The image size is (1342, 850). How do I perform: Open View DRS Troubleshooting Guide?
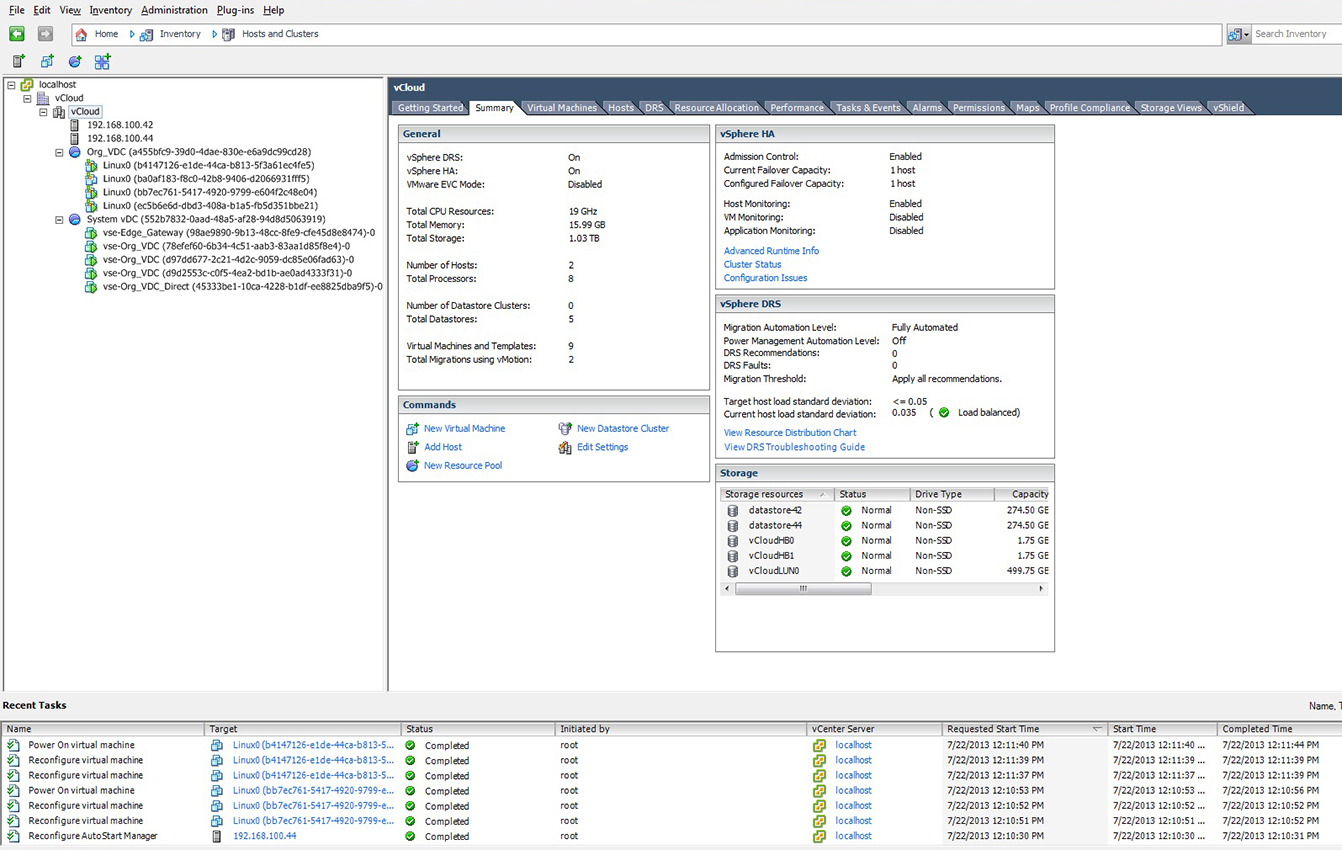pos(794,447)
